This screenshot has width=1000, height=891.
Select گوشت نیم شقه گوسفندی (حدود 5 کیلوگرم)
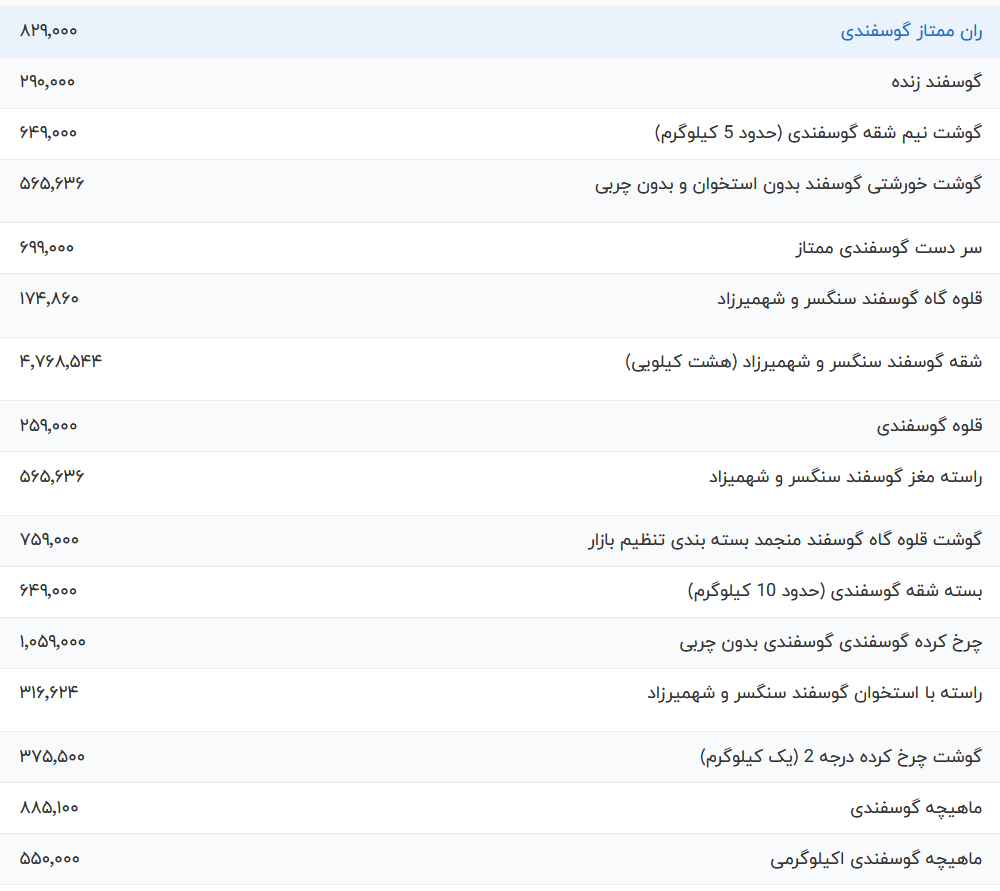click(818, 133)
